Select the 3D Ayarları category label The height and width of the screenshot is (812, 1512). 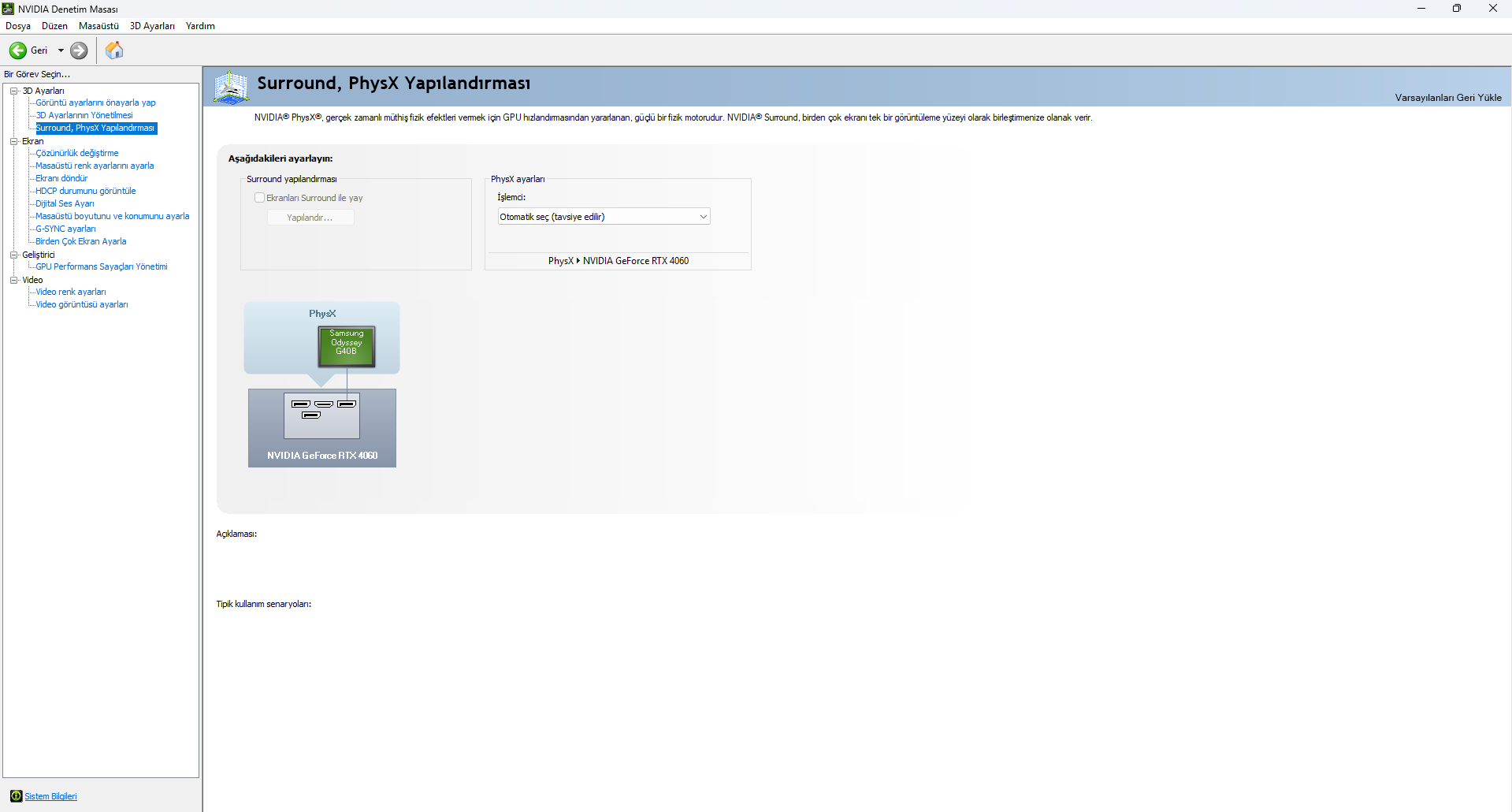click(x=43, y=91)
